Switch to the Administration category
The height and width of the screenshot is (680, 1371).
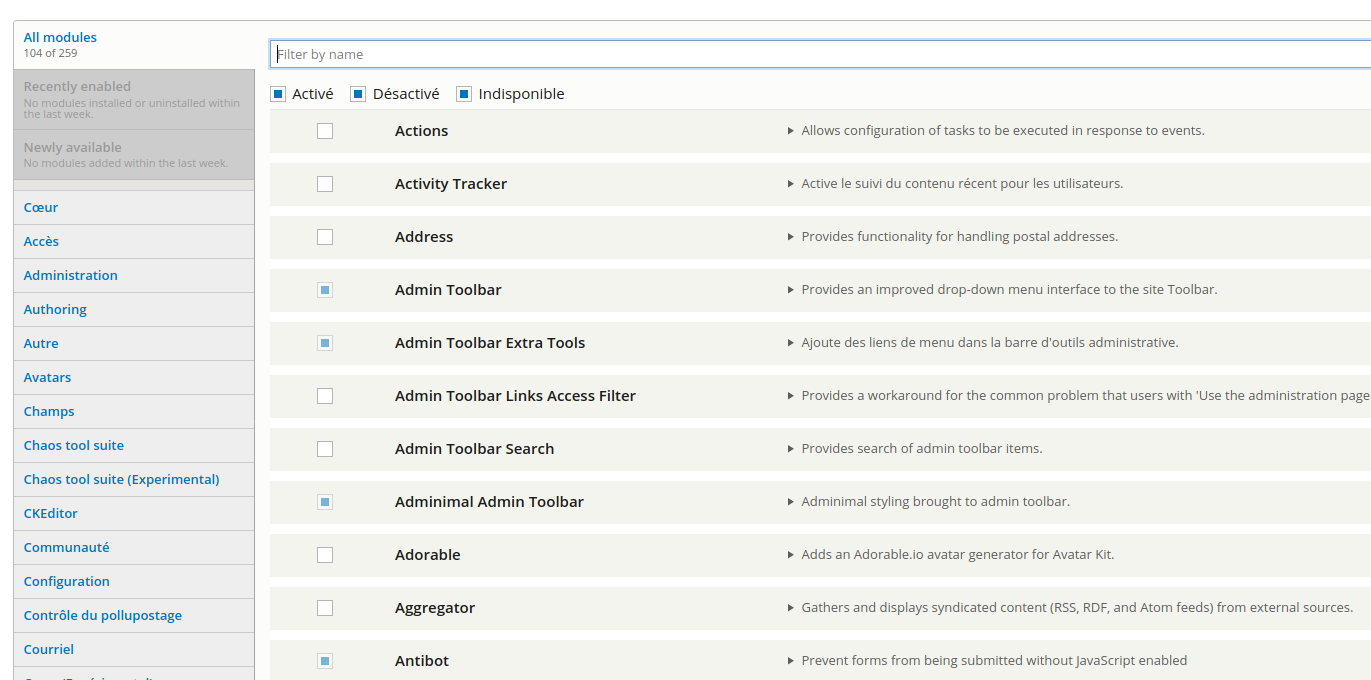coord(71,275)
